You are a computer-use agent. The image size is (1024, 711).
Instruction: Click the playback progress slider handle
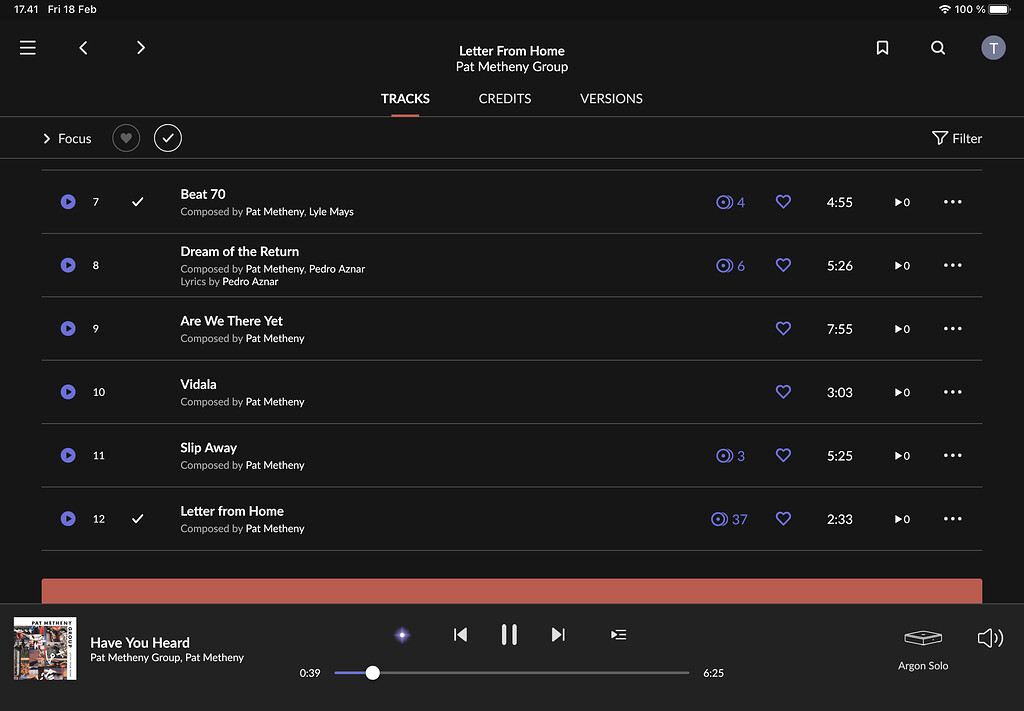pyautogui.click(x=373, y=673)
